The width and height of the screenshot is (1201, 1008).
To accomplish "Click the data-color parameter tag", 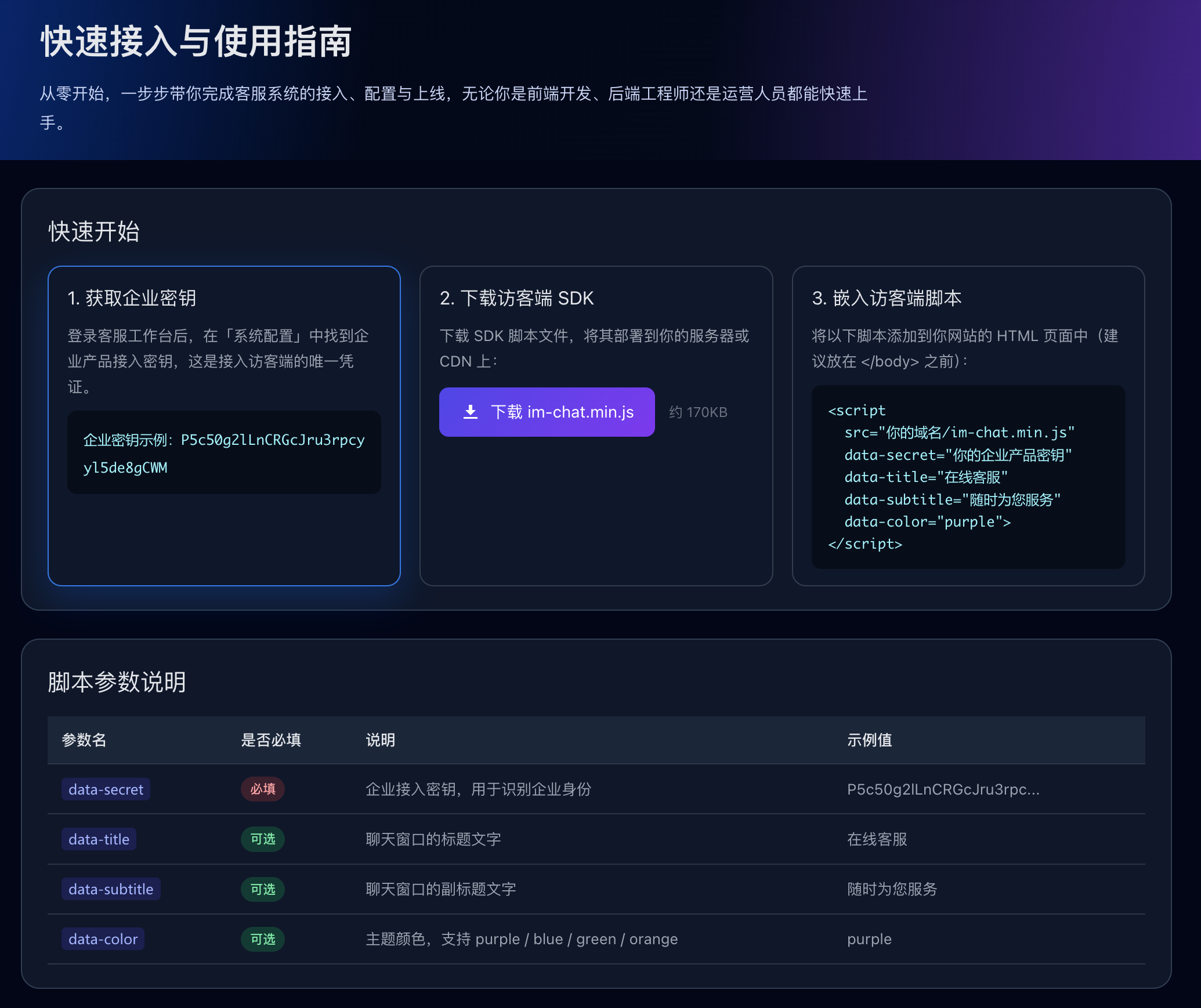I will pos(103,939).
